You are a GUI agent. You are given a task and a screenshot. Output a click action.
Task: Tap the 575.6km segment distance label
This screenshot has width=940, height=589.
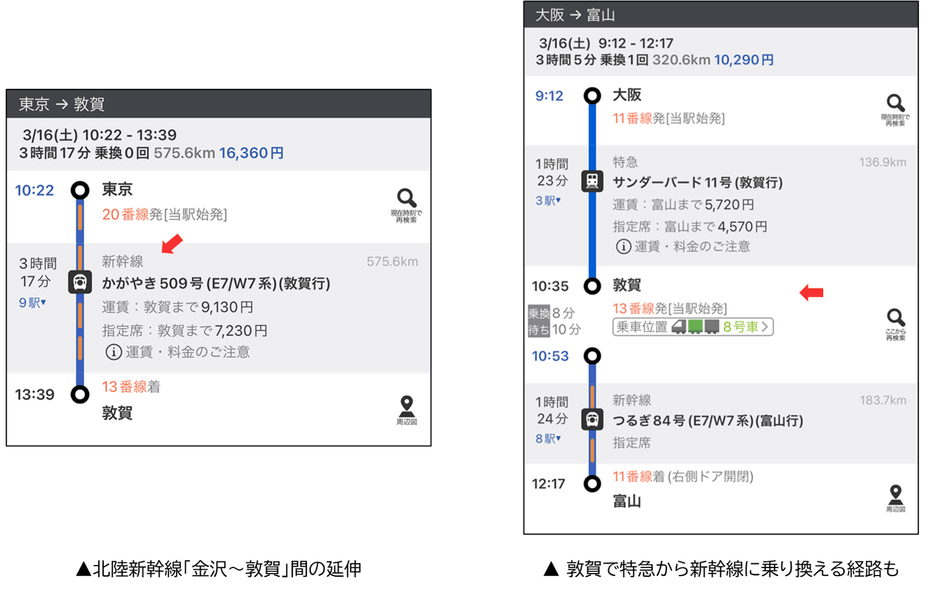393,261
